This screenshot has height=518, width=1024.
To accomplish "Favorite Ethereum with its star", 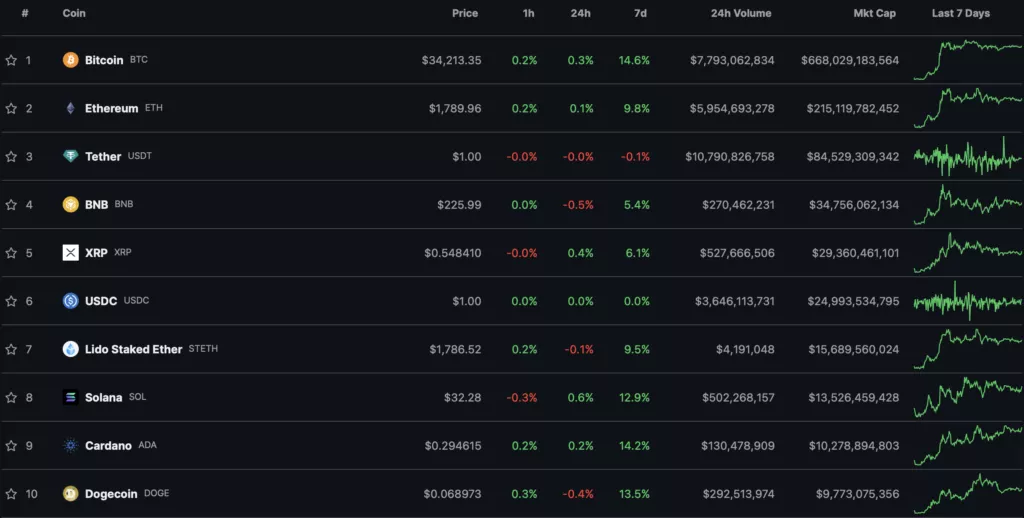I will (x=11, y=108).
